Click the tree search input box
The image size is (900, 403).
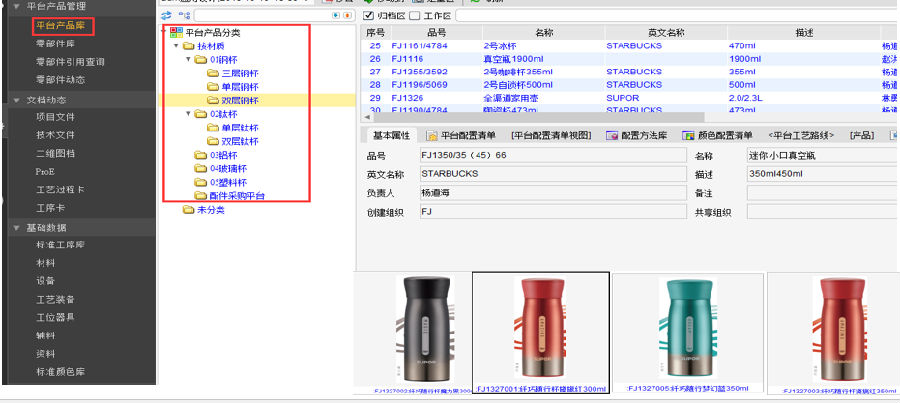(262, 16)
